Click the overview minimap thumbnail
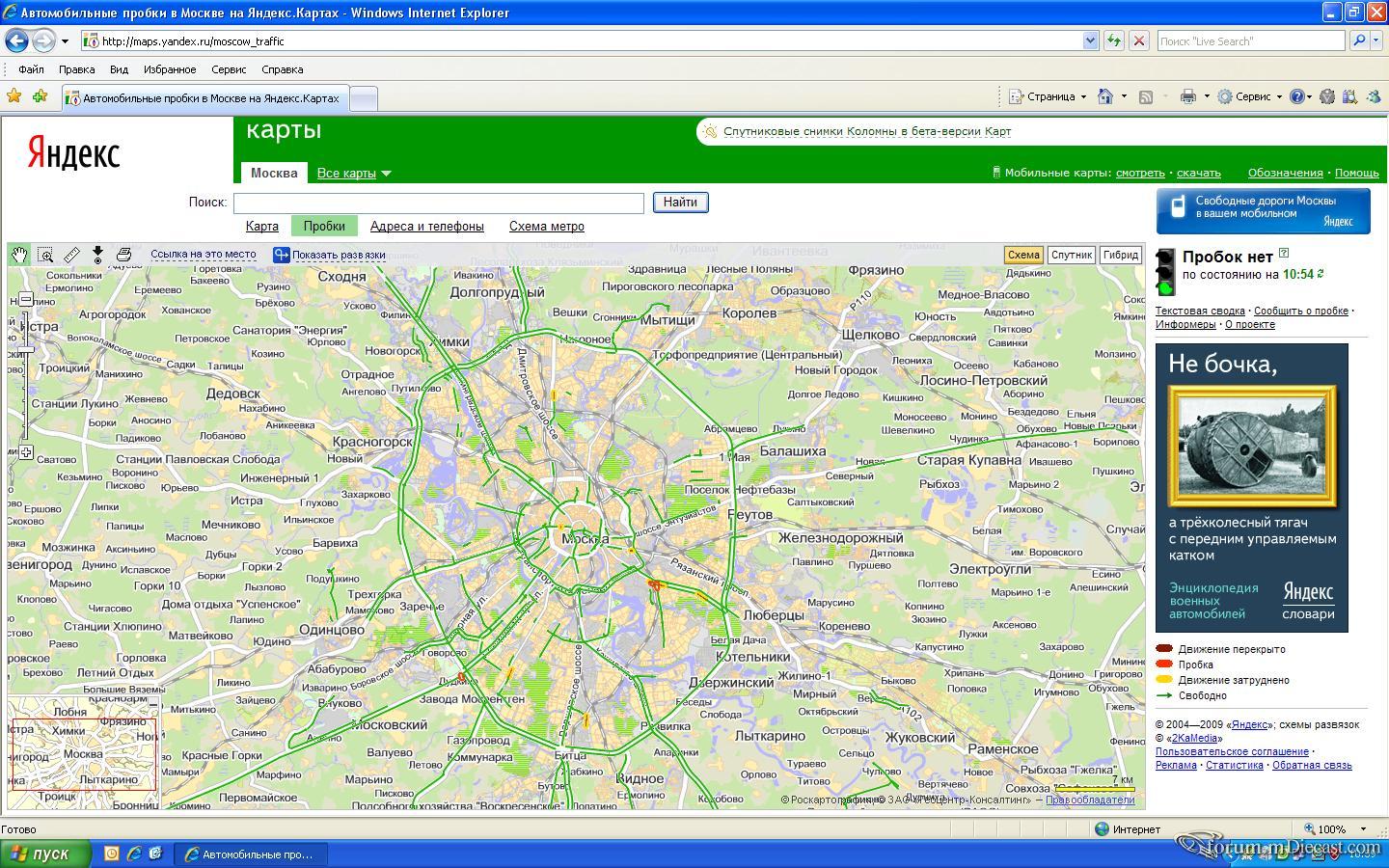1389x868 pixels. coord(83,753)
